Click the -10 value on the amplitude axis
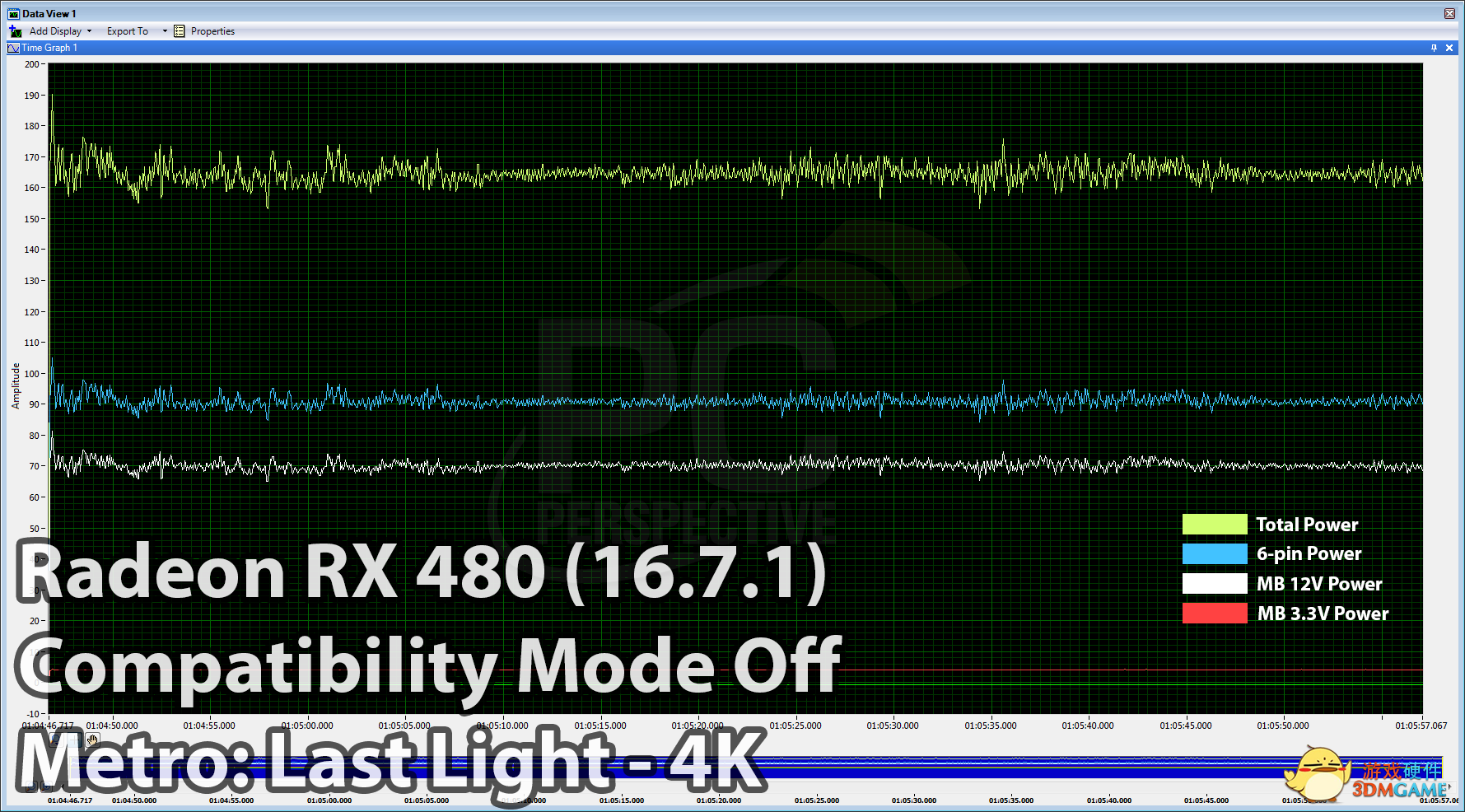 pyautogui.click(x=33, y=714)
